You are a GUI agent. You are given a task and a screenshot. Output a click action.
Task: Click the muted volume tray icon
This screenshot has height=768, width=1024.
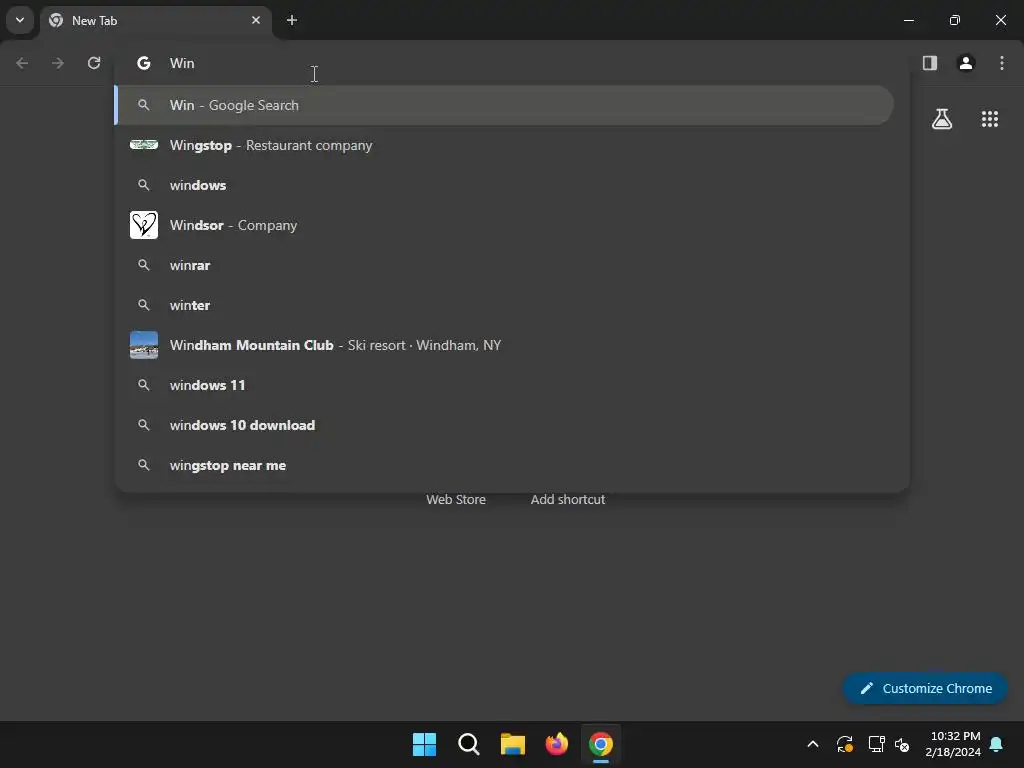pyautogui.click(x=902, y=744)
